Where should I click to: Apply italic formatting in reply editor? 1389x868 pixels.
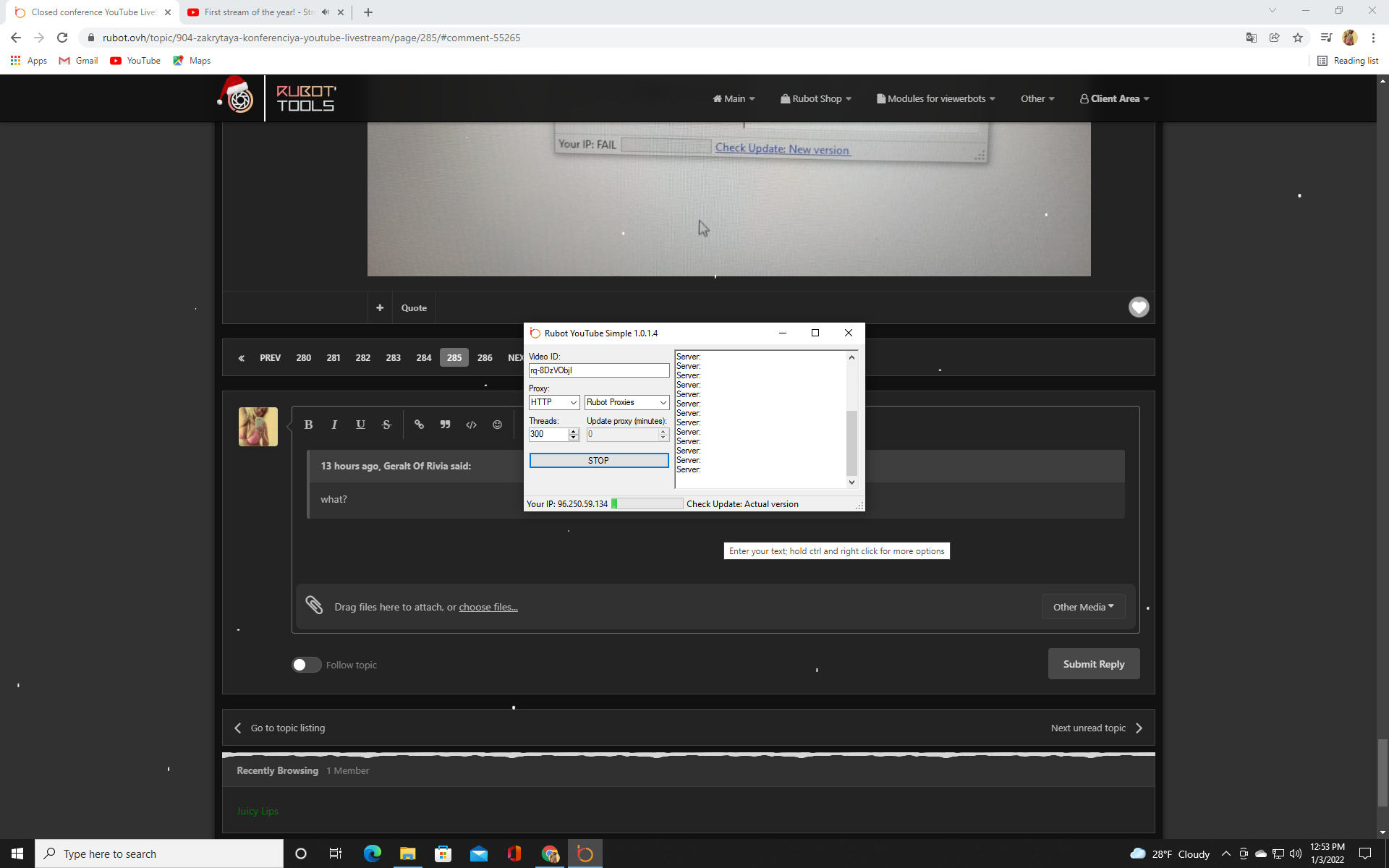pyautogui.click(x=334, y=425)
